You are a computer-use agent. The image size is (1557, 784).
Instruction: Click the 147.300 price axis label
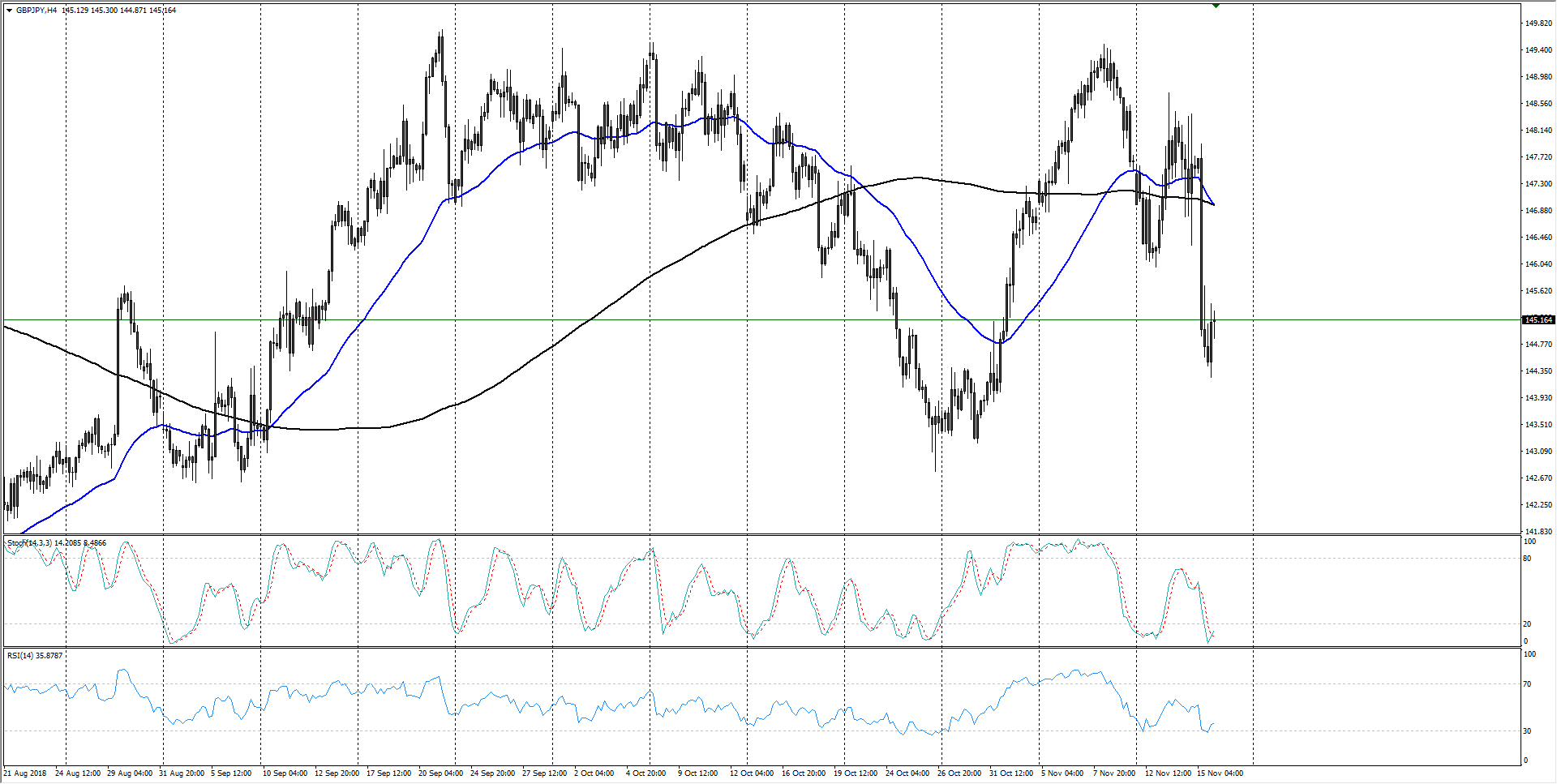[1538, 184]
